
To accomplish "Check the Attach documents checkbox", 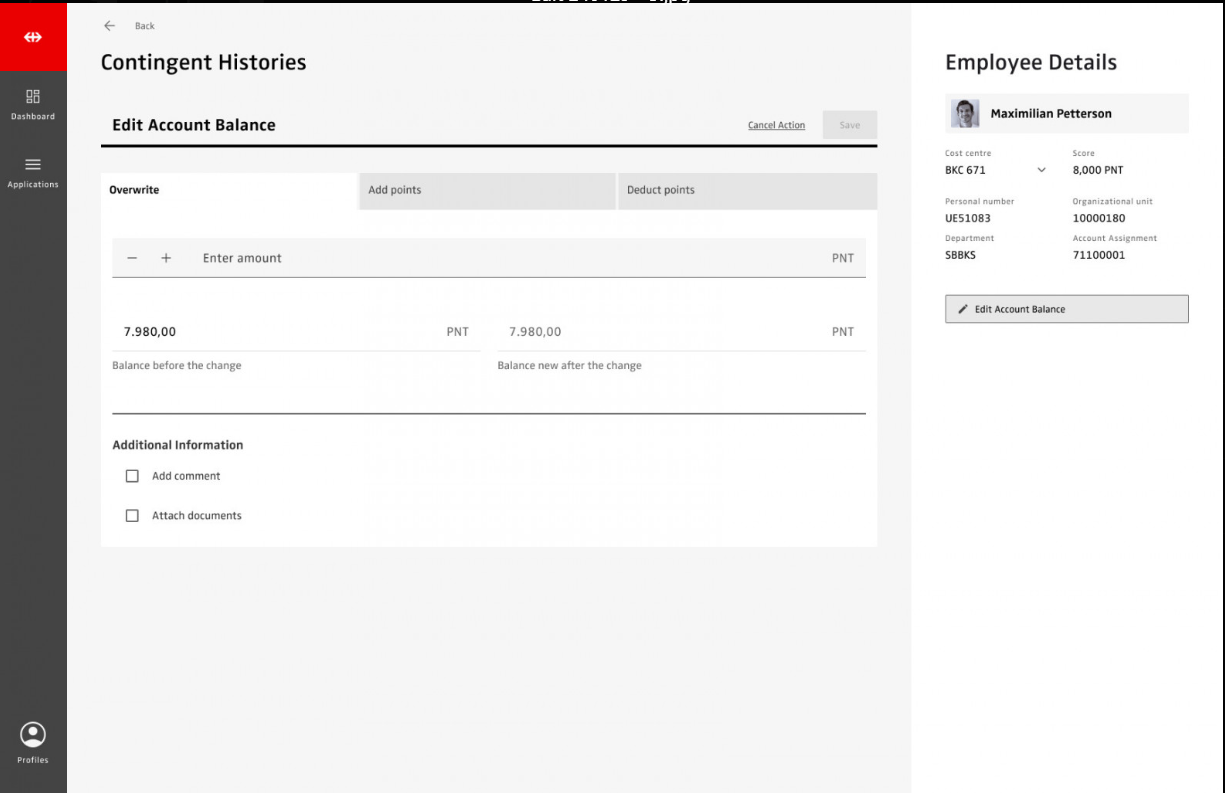I will pyautogui.click(x=132, y=516).
